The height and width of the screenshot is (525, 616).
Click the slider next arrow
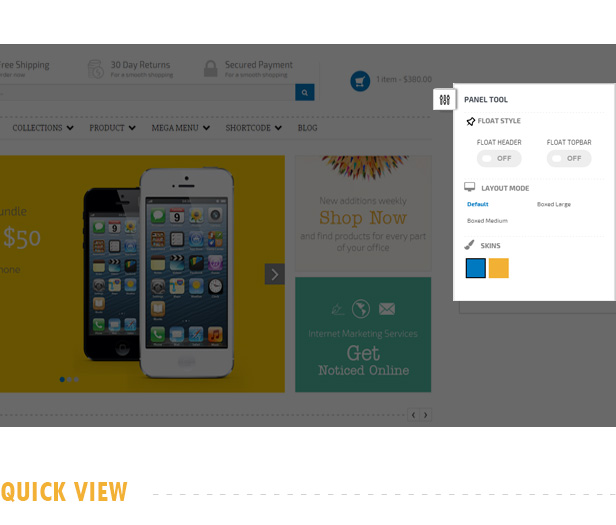click(x=275, y=274)
